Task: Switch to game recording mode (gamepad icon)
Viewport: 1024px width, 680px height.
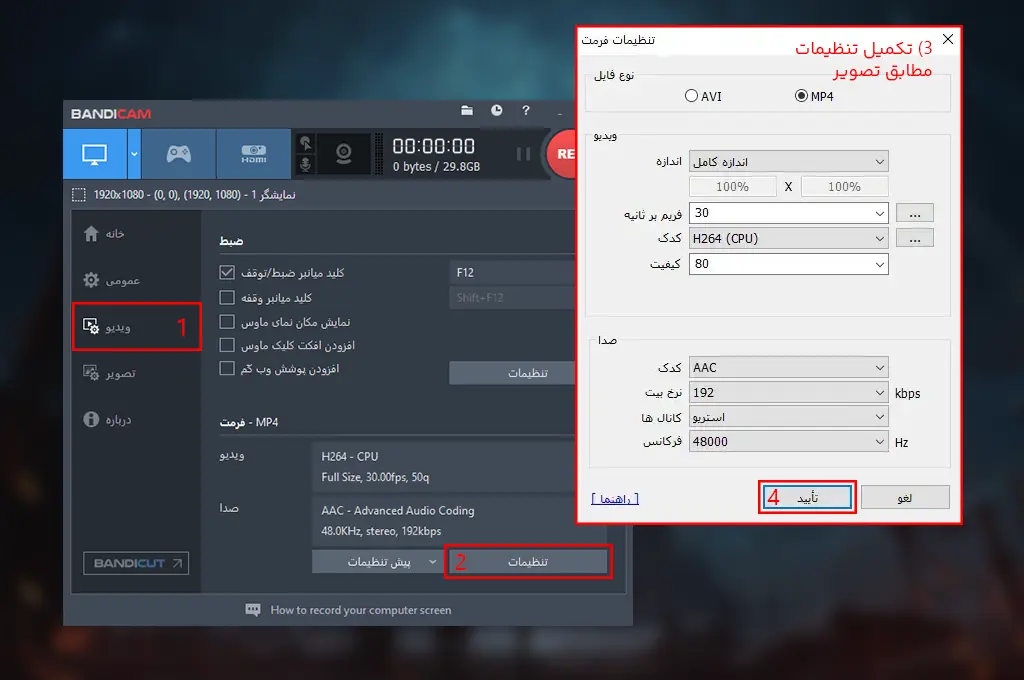Action: 178,153
